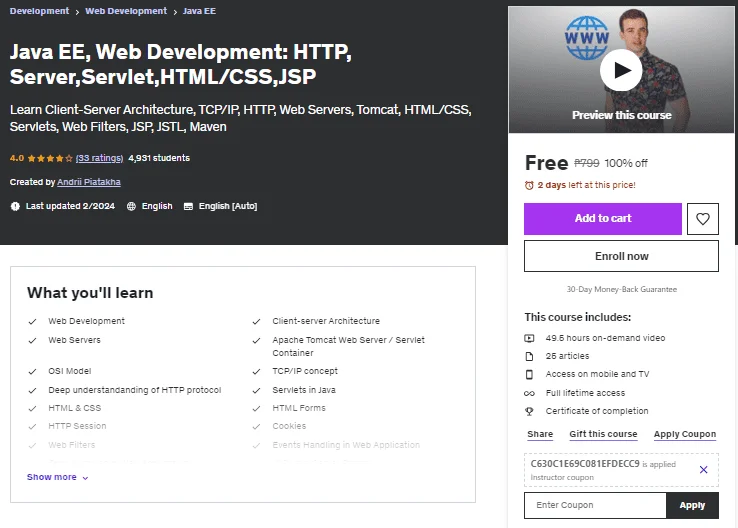The image size is (738, 528).
Task: Click the checkmark beside Servlets in Java
Action: [257, 390]
